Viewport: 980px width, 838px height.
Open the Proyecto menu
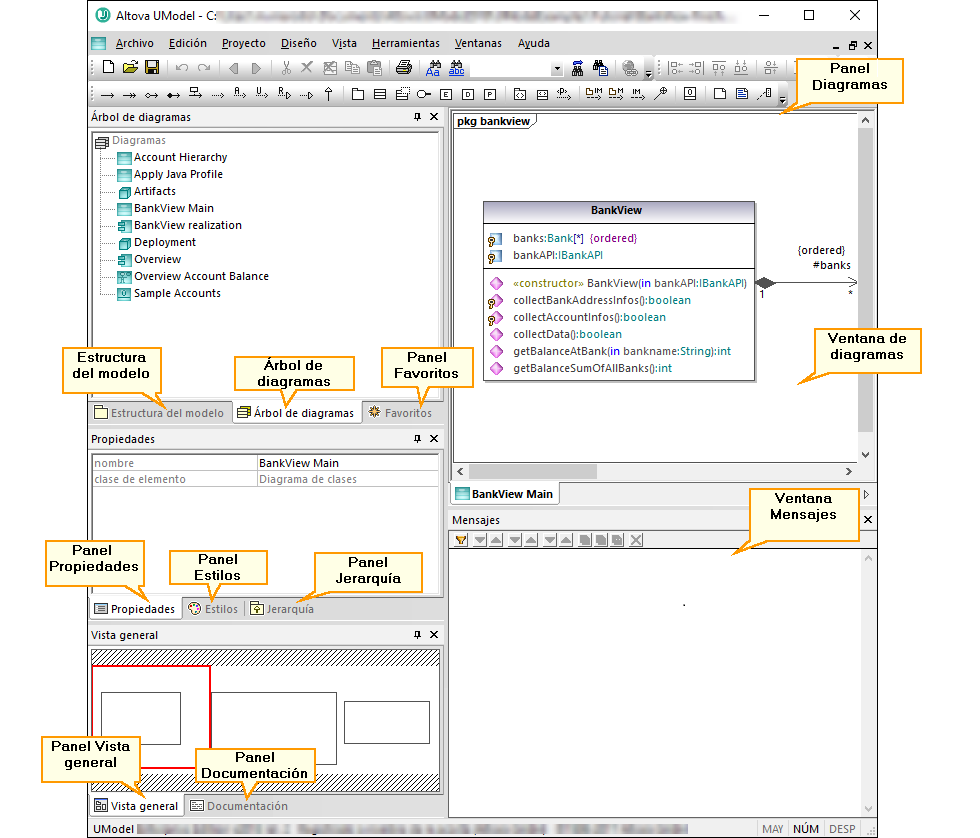click(x=244, y=43)
